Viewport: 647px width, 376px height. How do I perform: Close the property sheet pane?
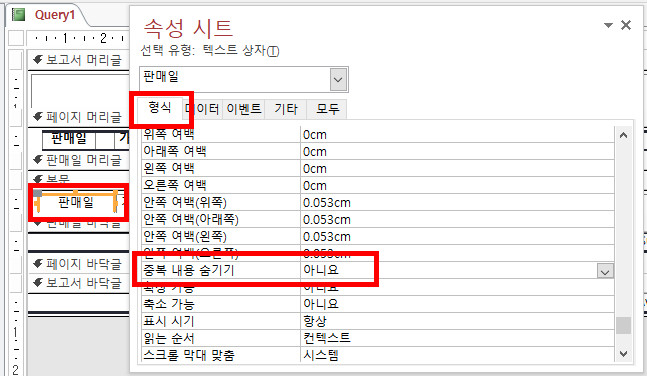click(x=626, y=25)
